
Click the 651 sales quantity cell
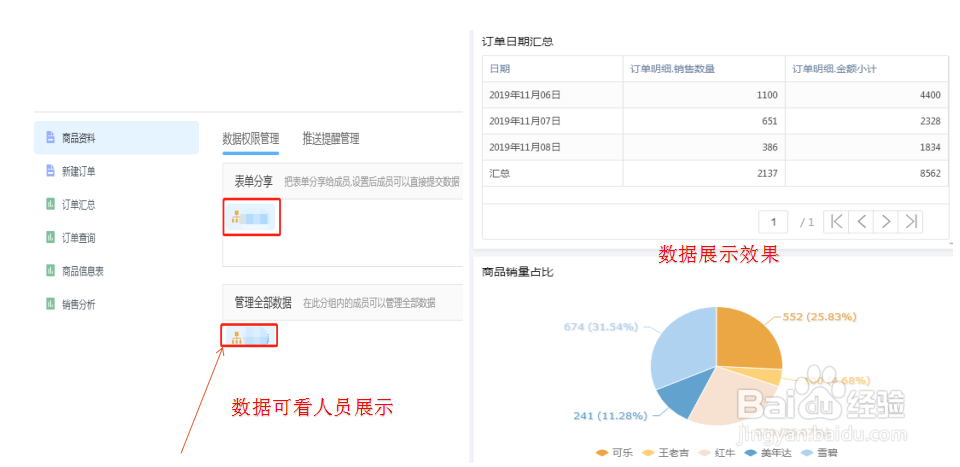point(704,121)
